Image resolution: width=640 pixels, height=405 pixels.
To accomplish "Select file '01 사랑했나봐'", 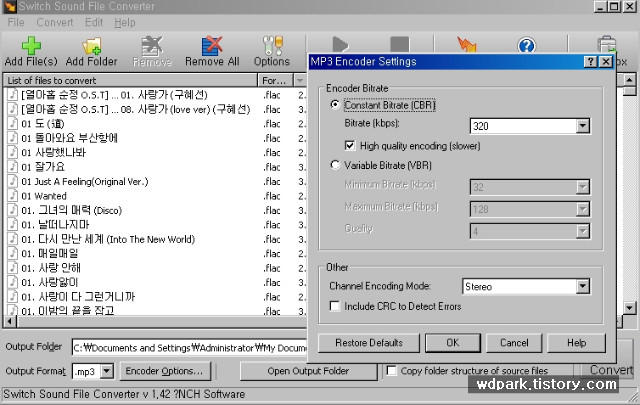I will point(53,152).
